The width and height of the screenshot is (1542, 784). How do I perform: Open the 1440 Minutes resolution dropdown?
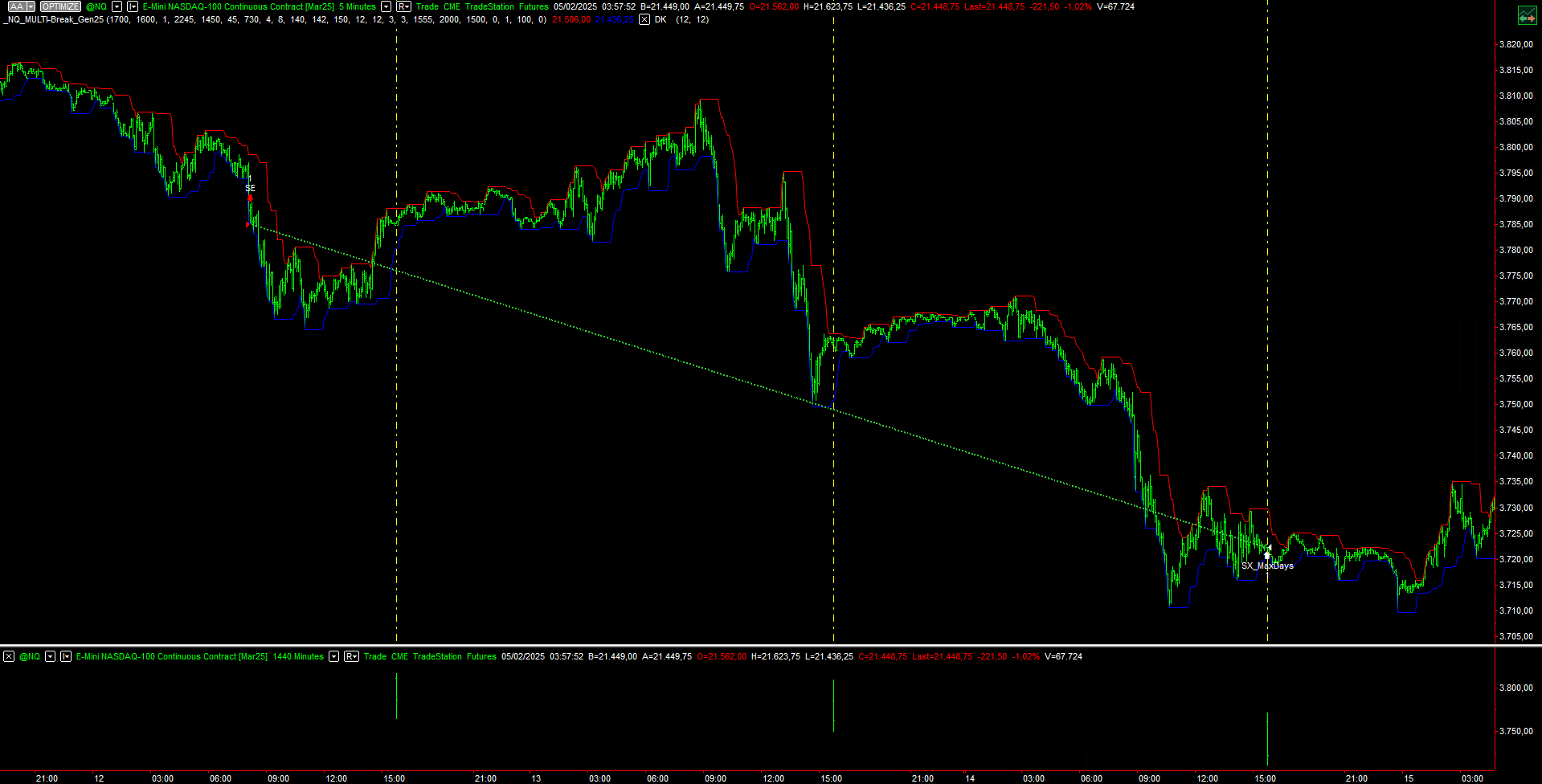pos(333,656)
